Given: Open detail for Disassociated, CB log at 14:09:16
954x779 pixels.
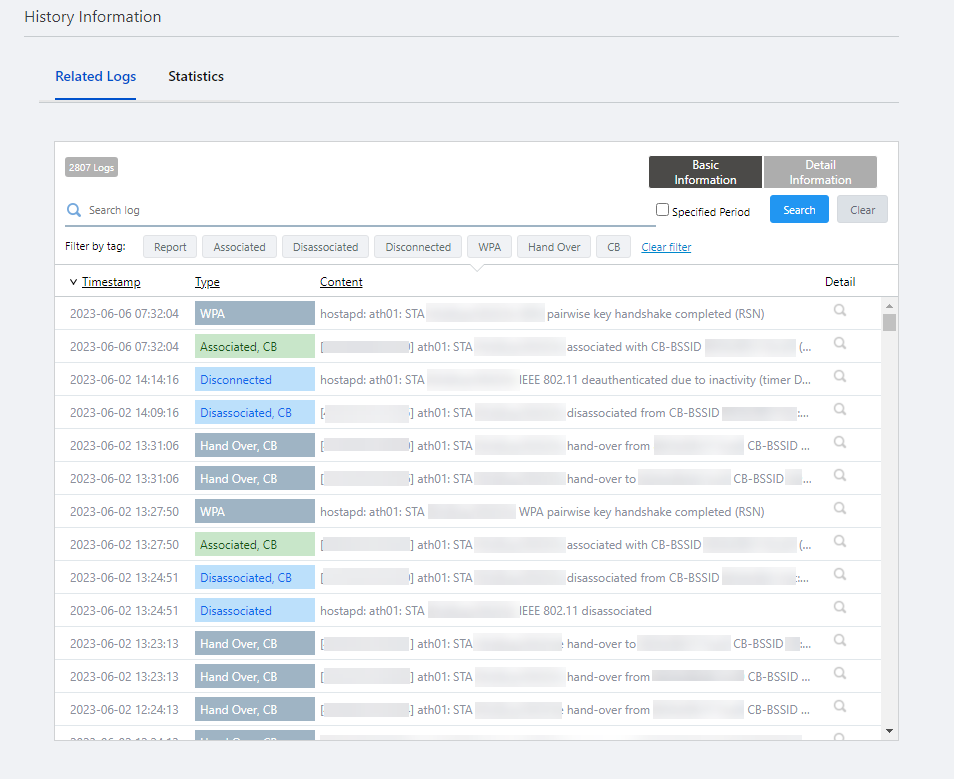Looking at the screenshot, I should tap(840, 410).
